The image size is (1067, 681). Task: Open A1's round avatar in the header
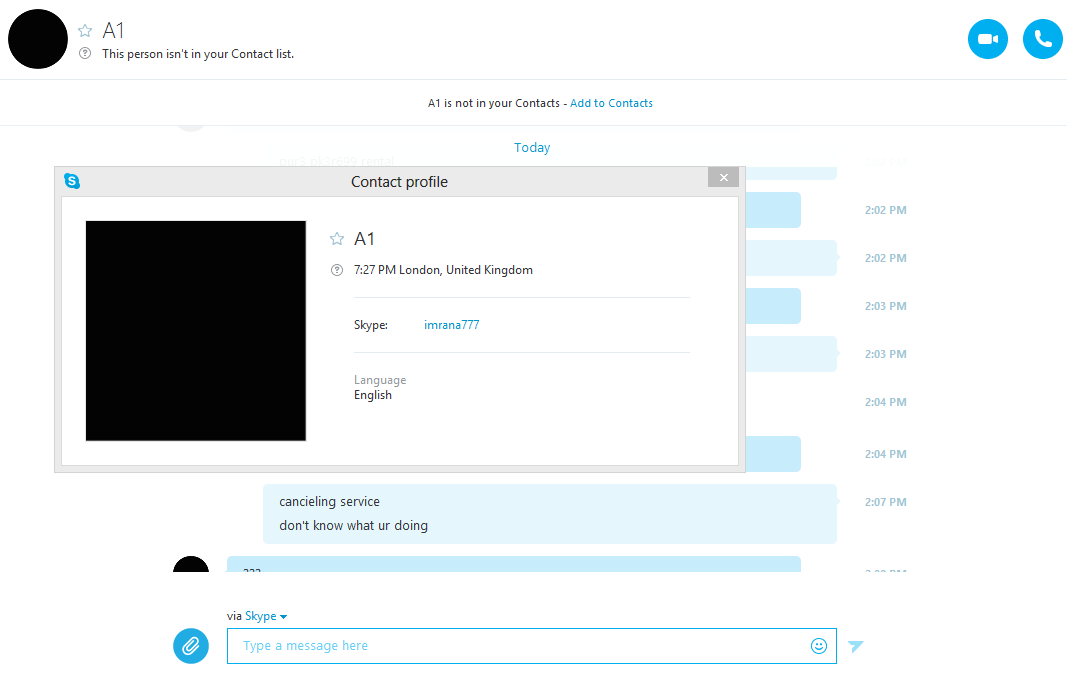tap(38, 39)
